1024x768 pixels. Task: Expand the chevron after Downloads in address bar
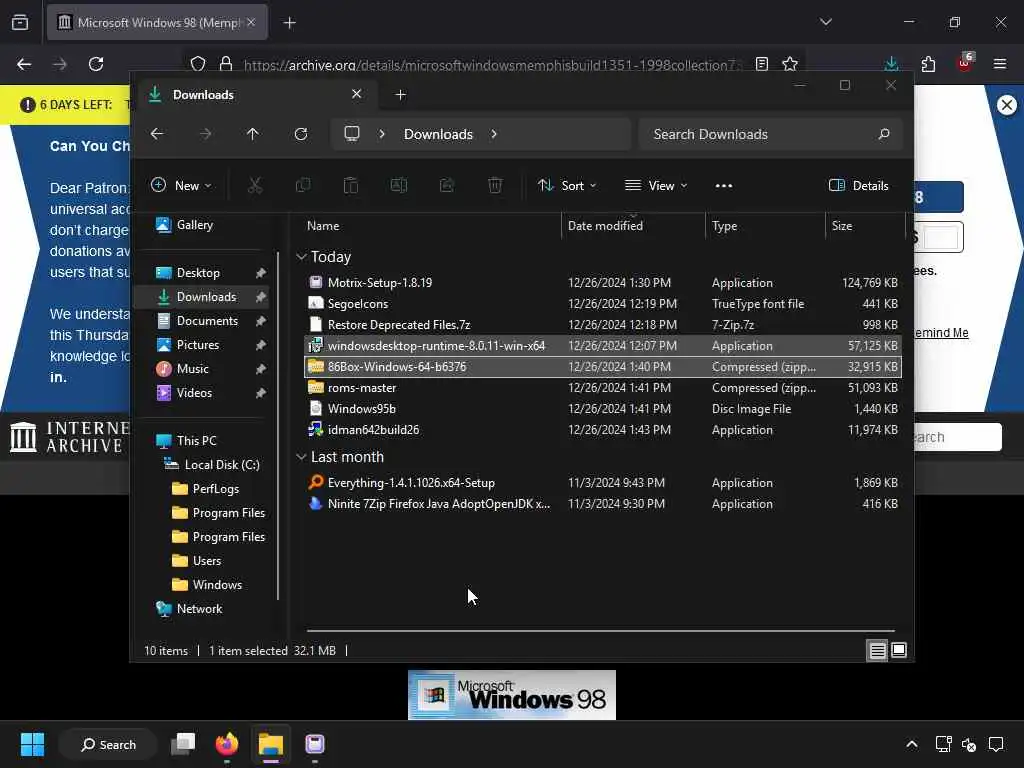tap(494, 134)
